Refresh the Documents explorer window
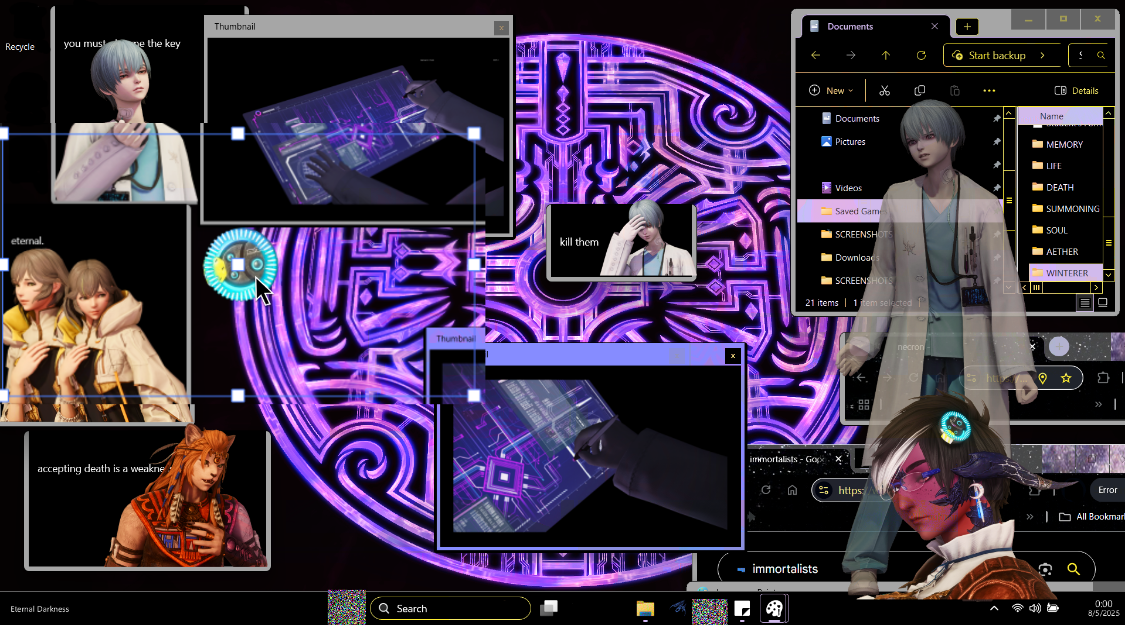 pyautogui.click(x=921, y=55)
